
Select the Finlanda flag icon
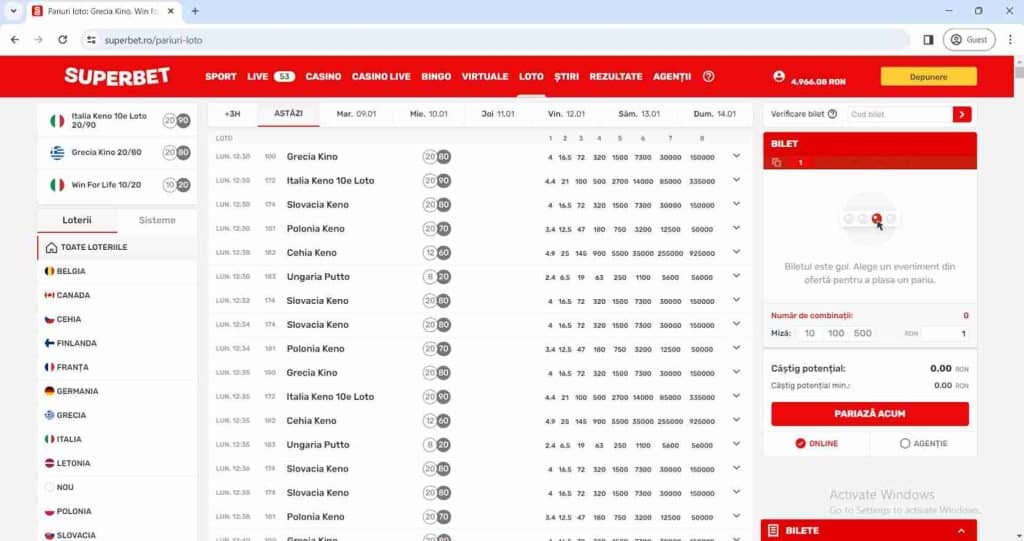tap(49, 343)
